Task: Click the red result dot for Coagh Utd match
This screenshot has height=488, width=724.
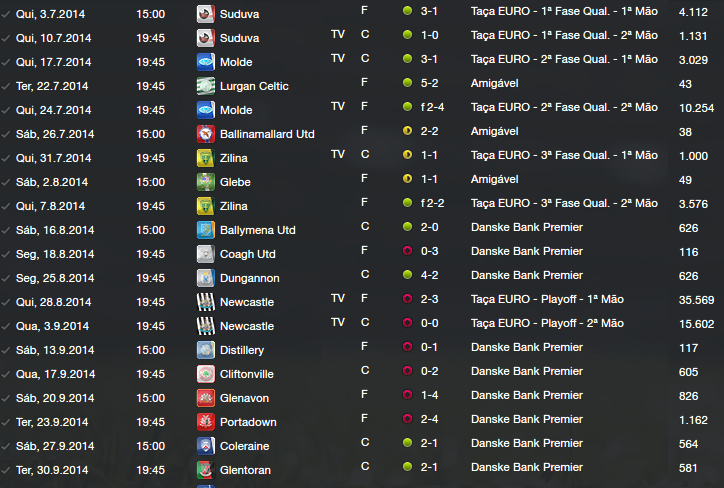Action: [407, 254]
